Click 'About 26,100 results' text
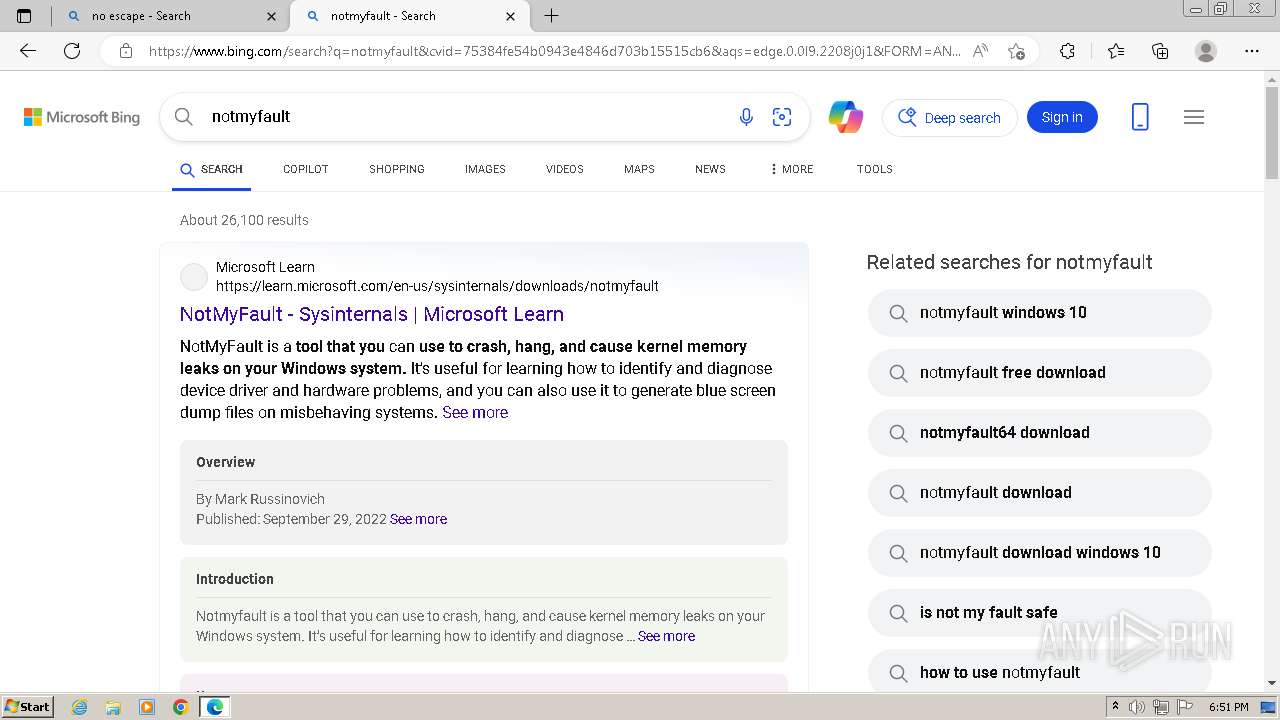Viewport: 1280px width, 720px height. (244, 220)
